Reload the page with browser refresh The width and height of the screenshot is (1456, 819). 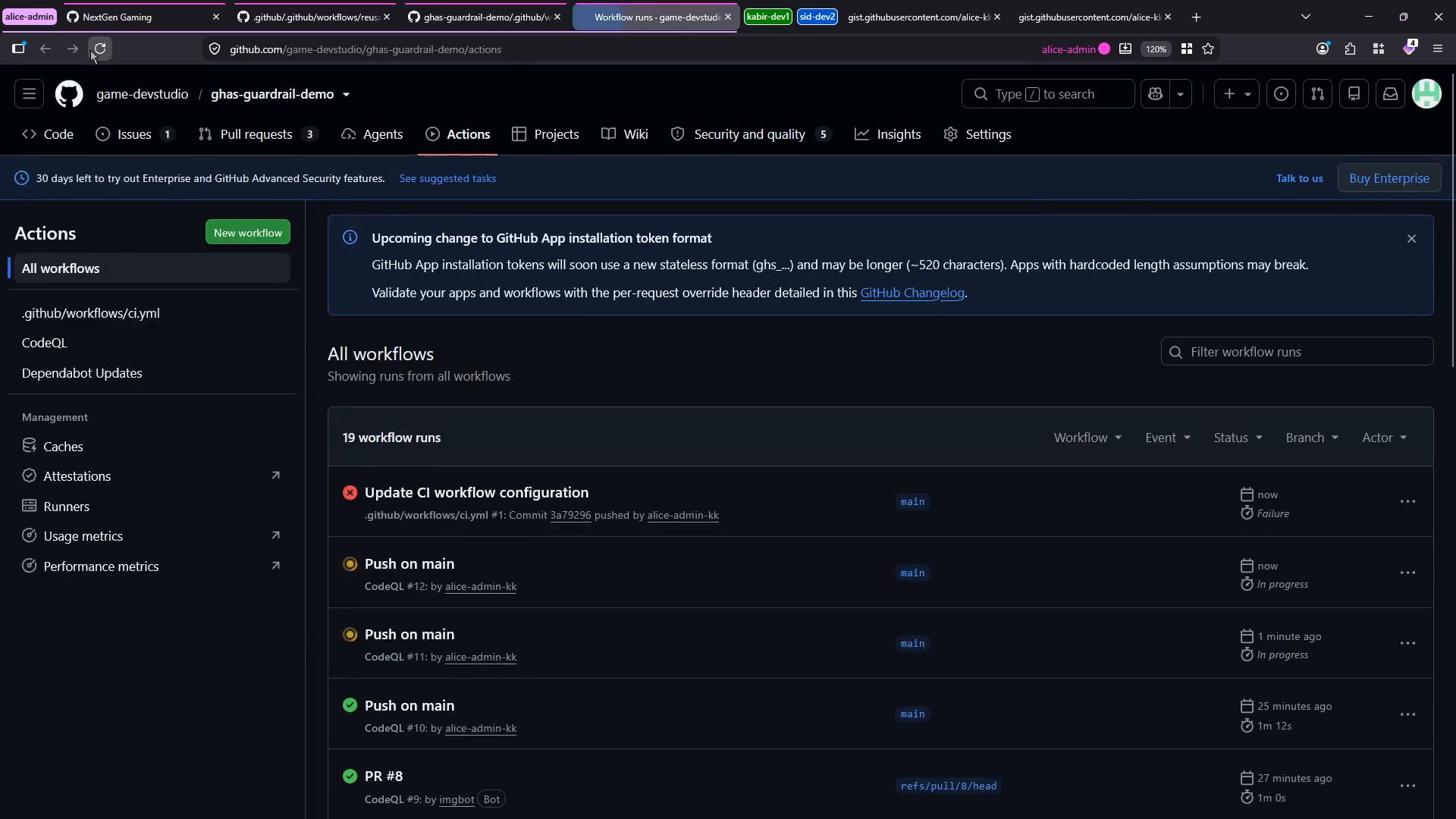click(99, 49)
